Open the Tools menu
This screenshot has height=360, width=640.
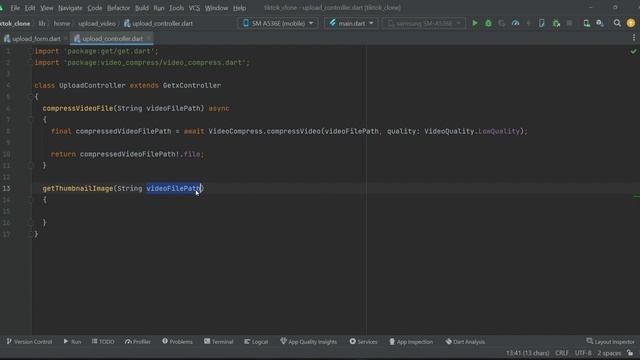[x=176, y=8]
